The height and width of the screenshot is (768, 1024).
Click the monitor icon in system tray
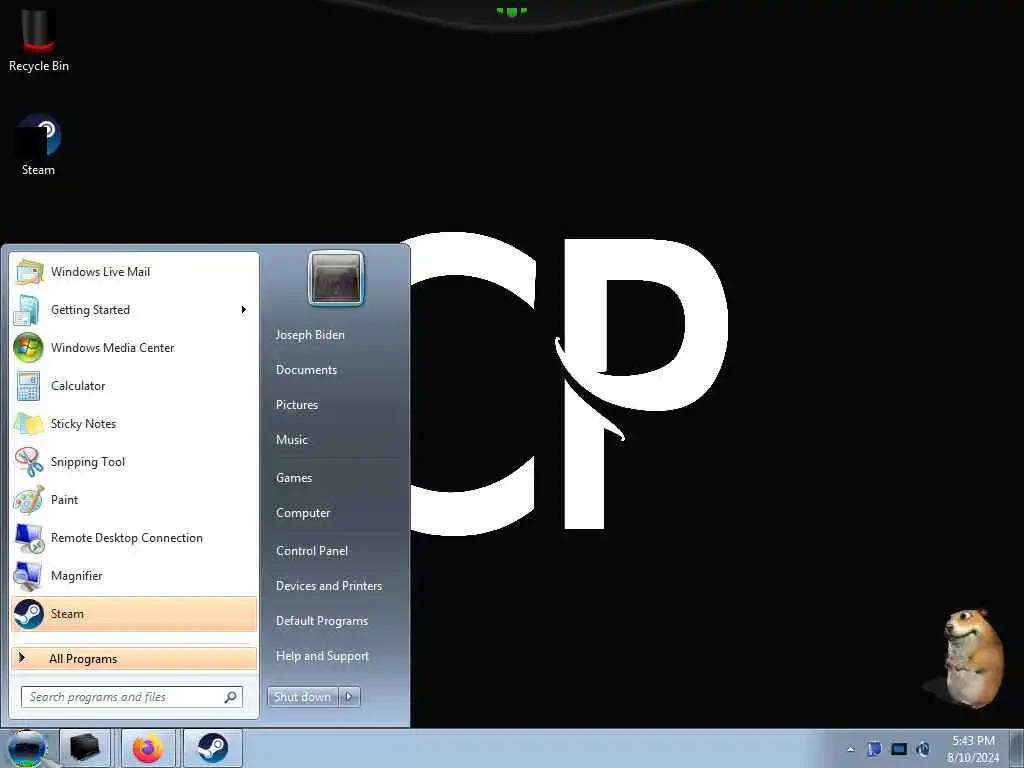click(899, 749)
